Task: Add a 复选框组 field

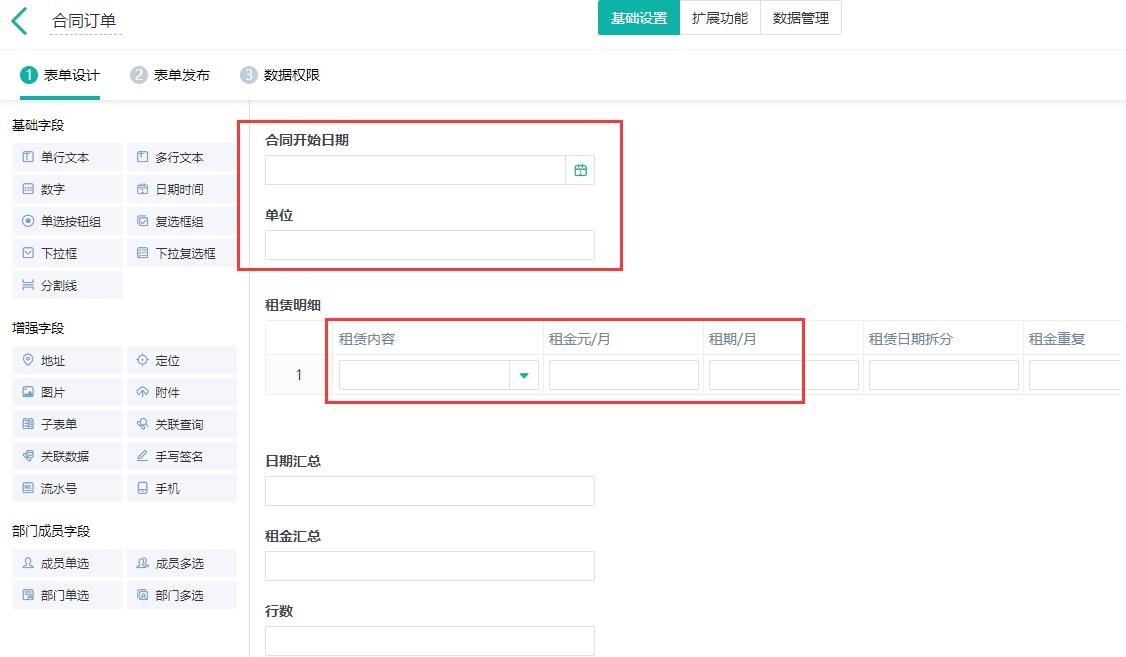Action: point(182,221)
